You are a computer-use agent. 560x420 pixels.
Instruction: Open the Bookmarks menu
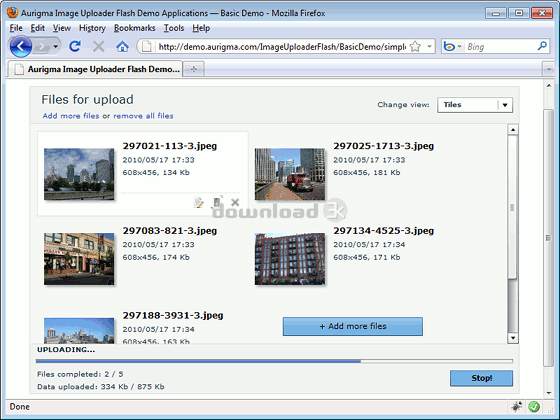(134, 28)
